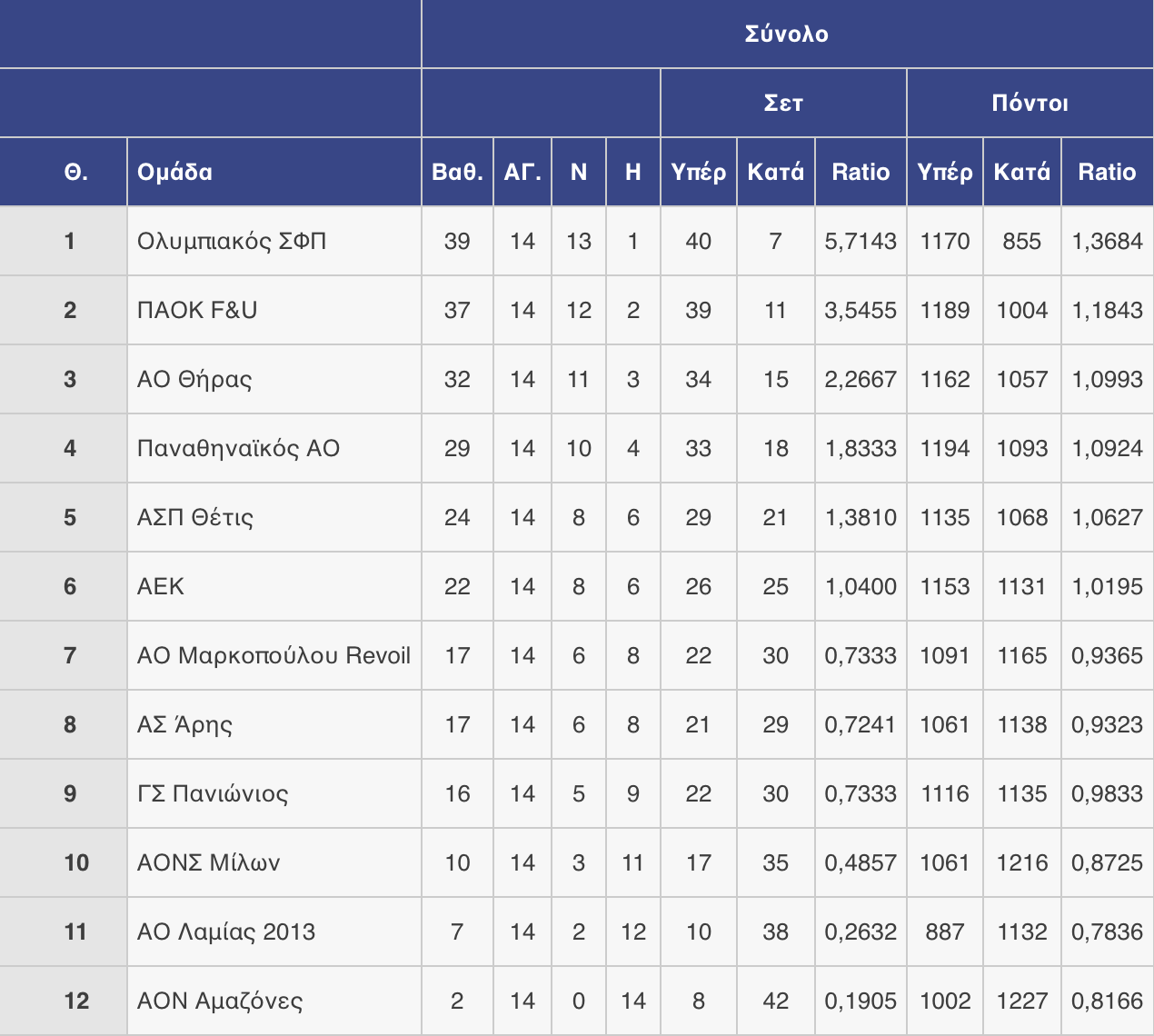Click the ΑΓ. column header
This screenshot has height=1036, width=1154.
point(522,172)
